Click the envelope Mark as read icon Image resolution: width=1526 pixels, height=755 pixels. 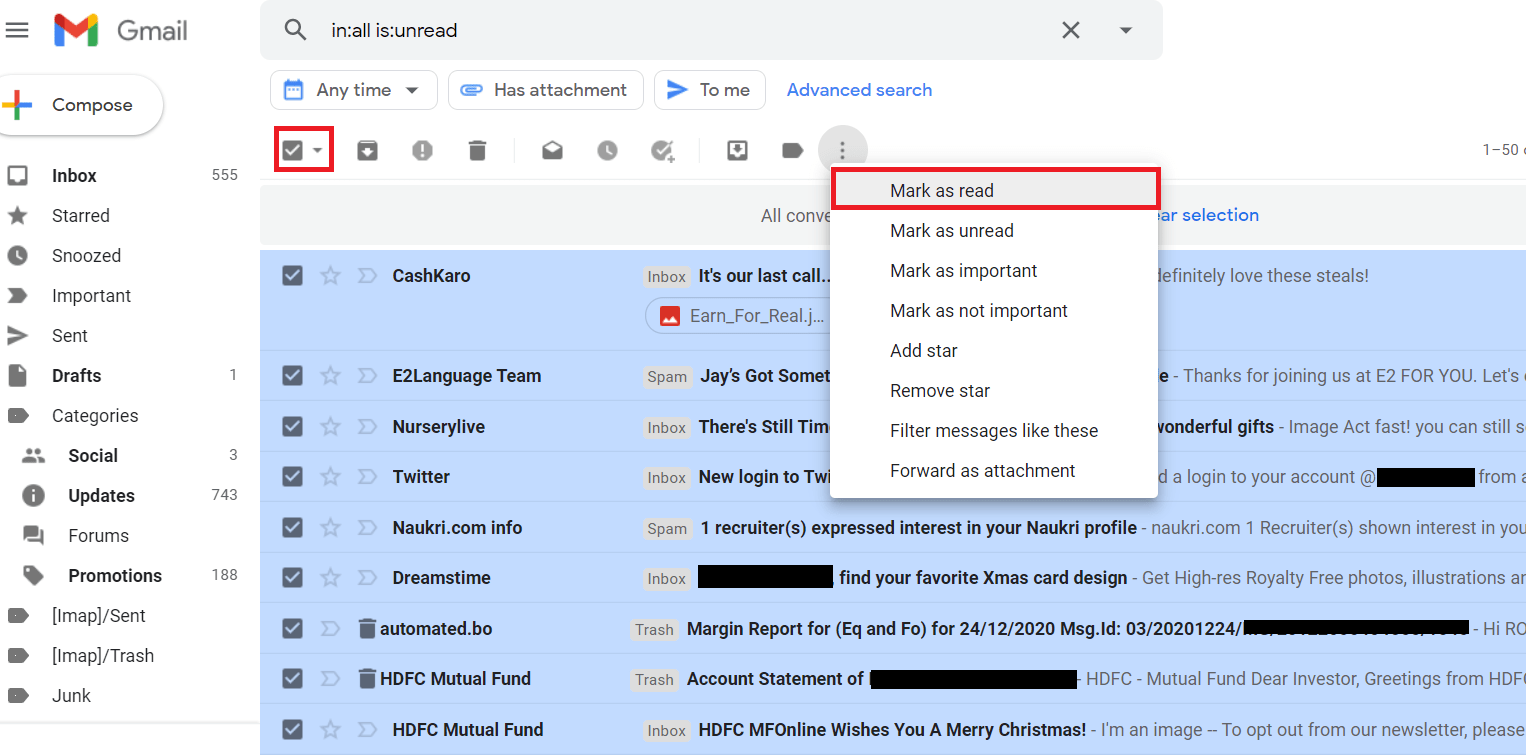(x=552, y=149)
